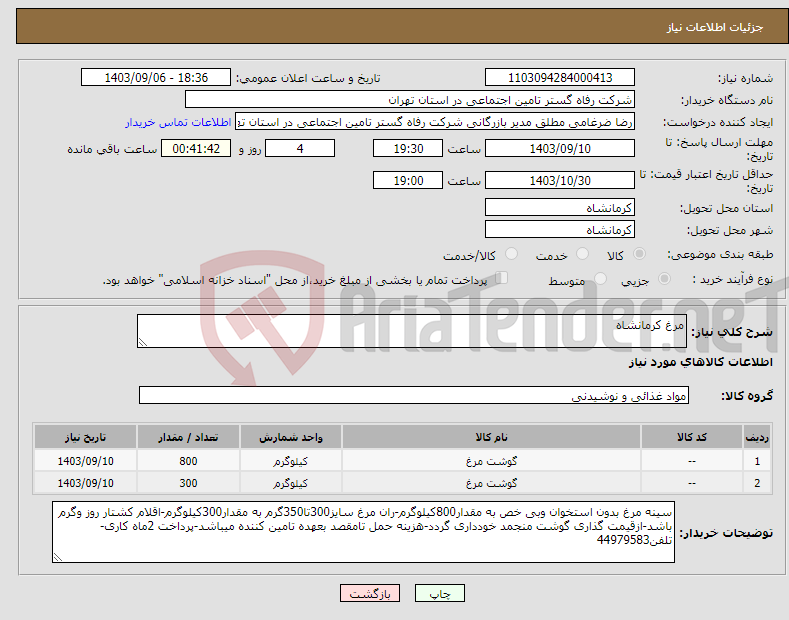
Task: Click the deadline time field 19:30
Action: [408, 148]
